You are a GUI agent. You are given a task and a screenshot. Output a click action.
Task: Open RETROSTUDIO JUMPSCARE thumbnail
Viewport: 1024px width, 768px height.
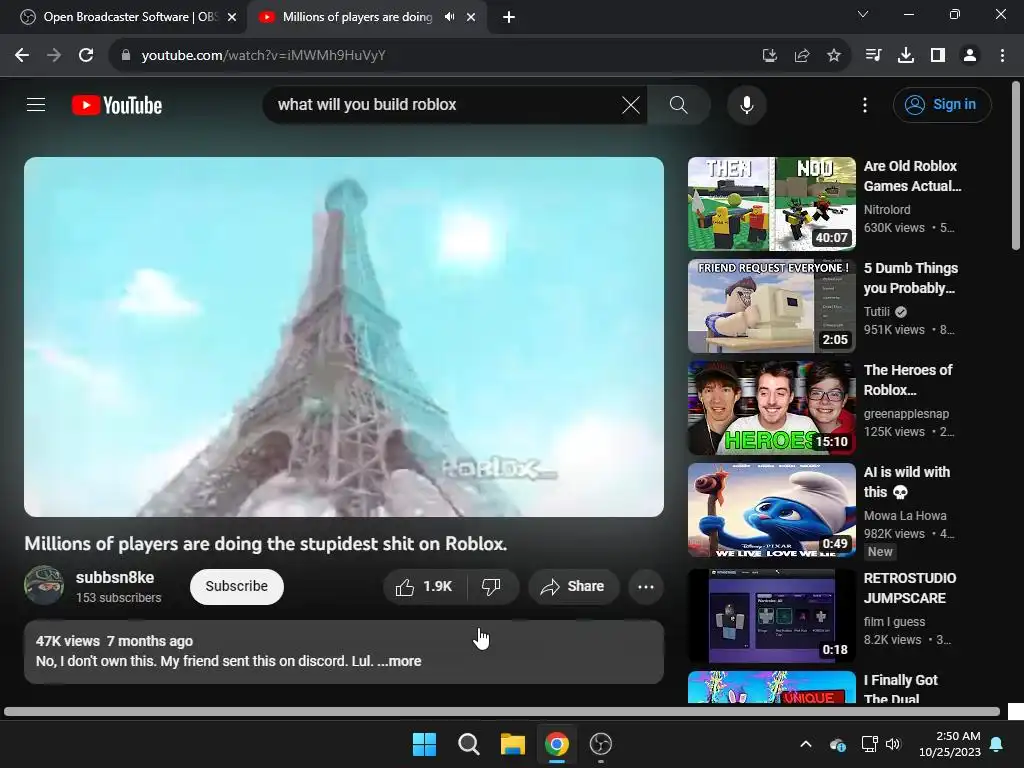pyautogui.click(x=771, y=616)
